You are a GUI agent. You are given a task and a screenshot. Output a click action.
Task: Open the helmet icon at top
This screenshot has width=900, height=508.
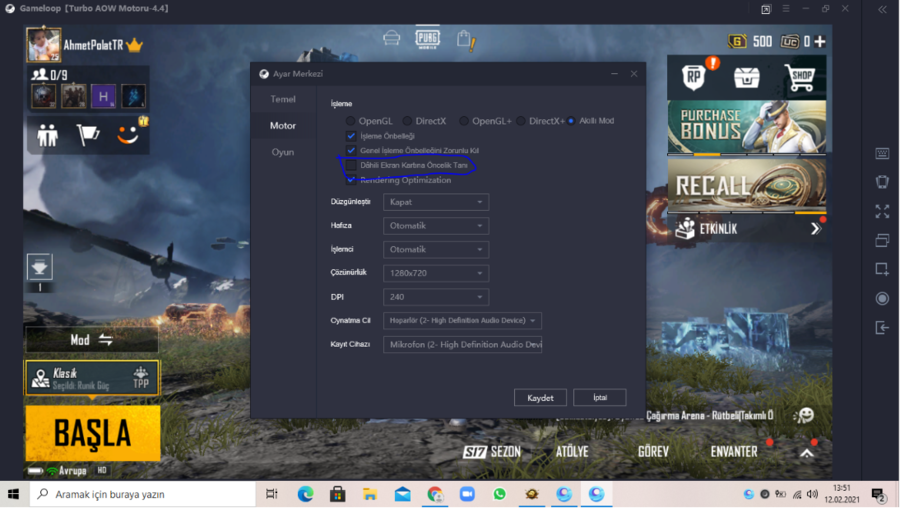coord(391,38)
